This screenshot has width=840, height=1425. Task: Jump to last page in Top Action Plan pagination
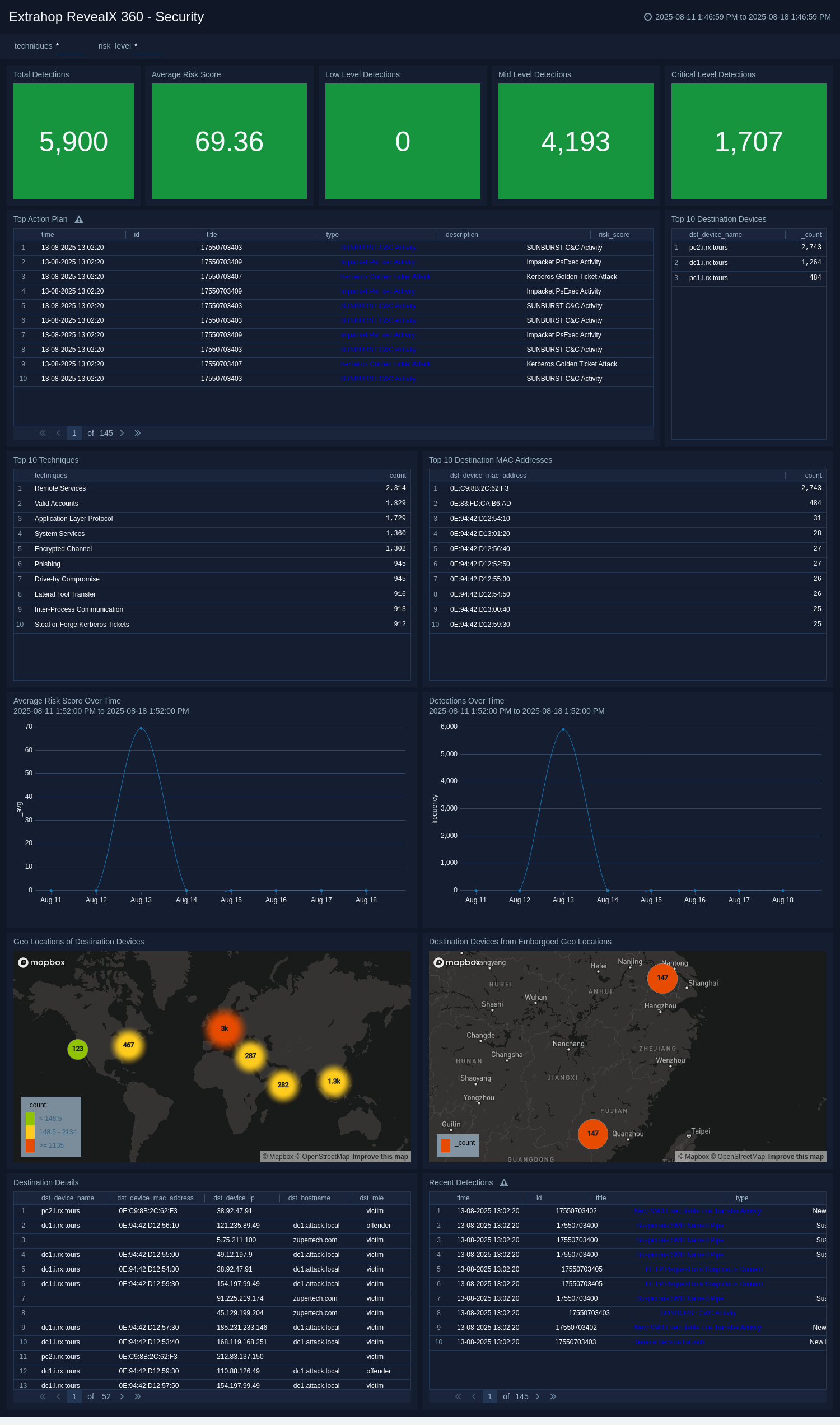click(x=138, y=433)
